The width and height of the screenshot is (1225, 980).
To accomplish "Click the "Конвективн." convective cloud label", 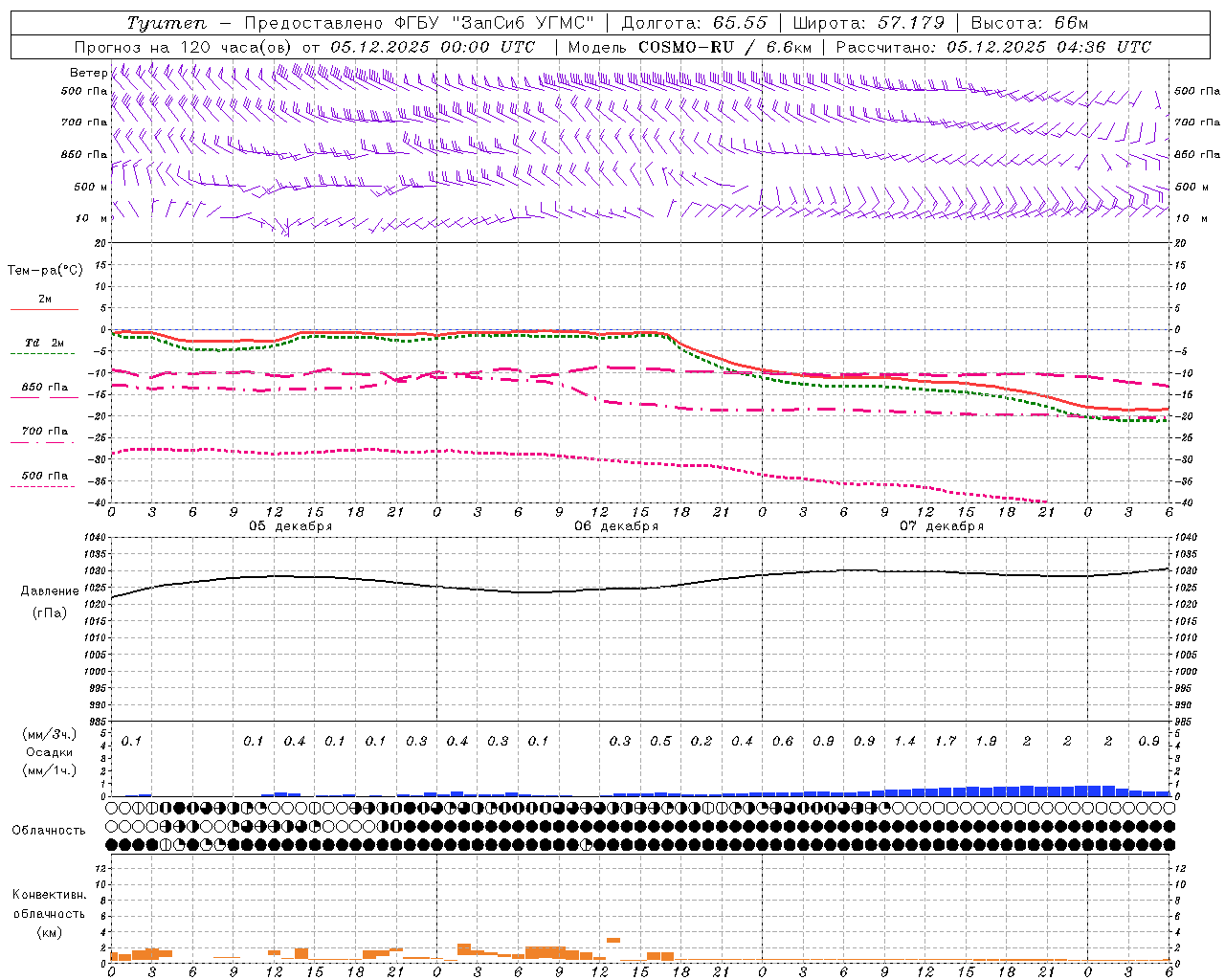I will (50, 895).
